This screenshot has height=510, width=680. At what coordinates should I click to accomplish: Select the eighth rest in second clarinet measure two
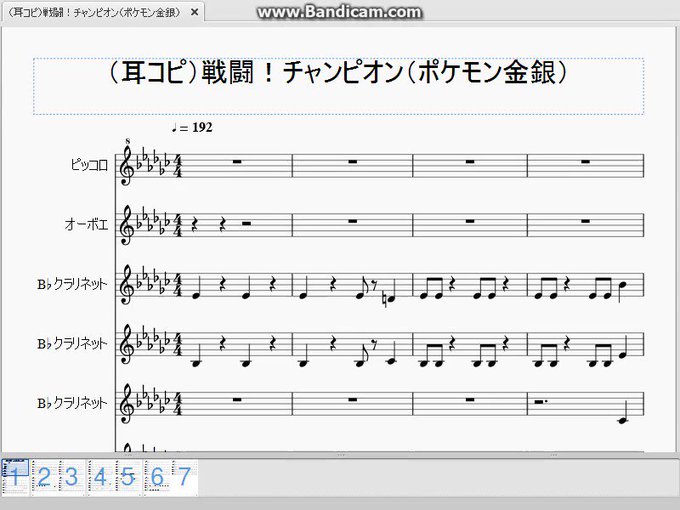click(374, 345)
